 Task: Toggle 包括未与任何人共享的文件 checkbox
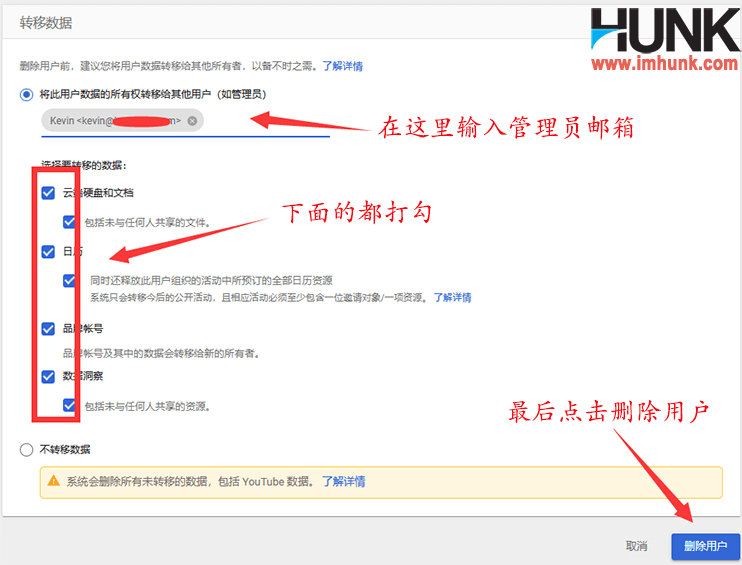(70, 222)
